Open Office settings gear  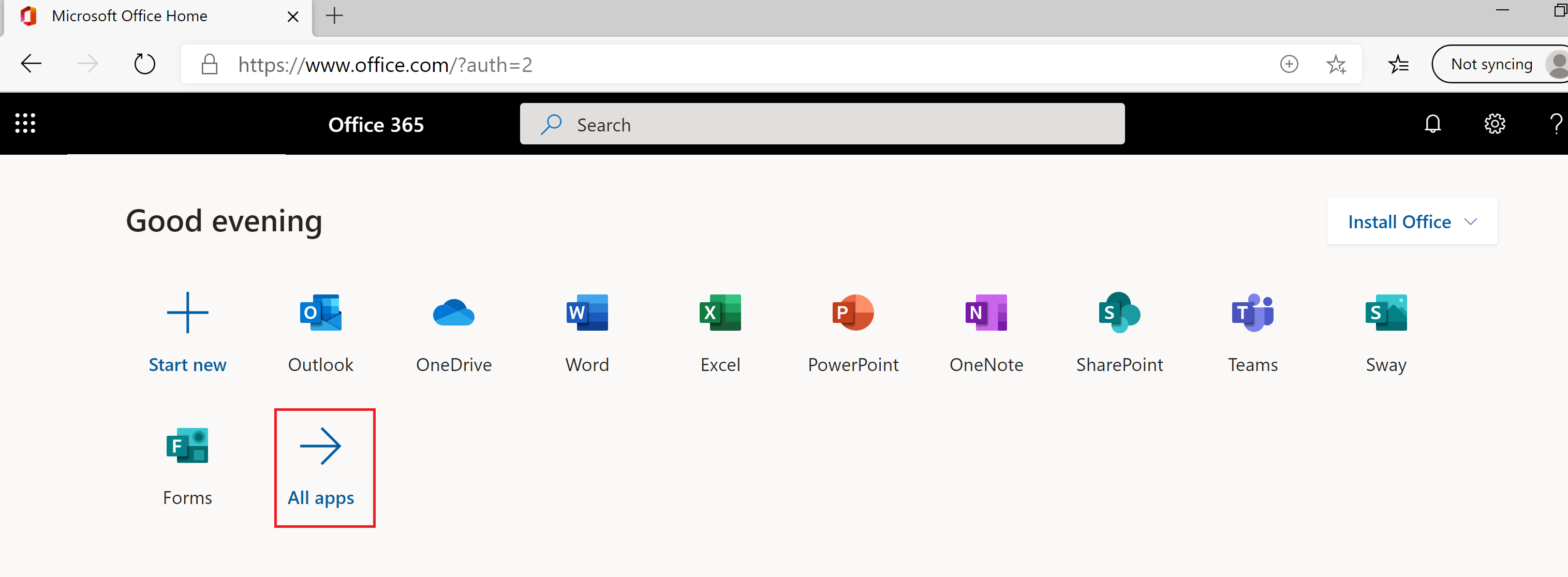tap(1495, 124)
